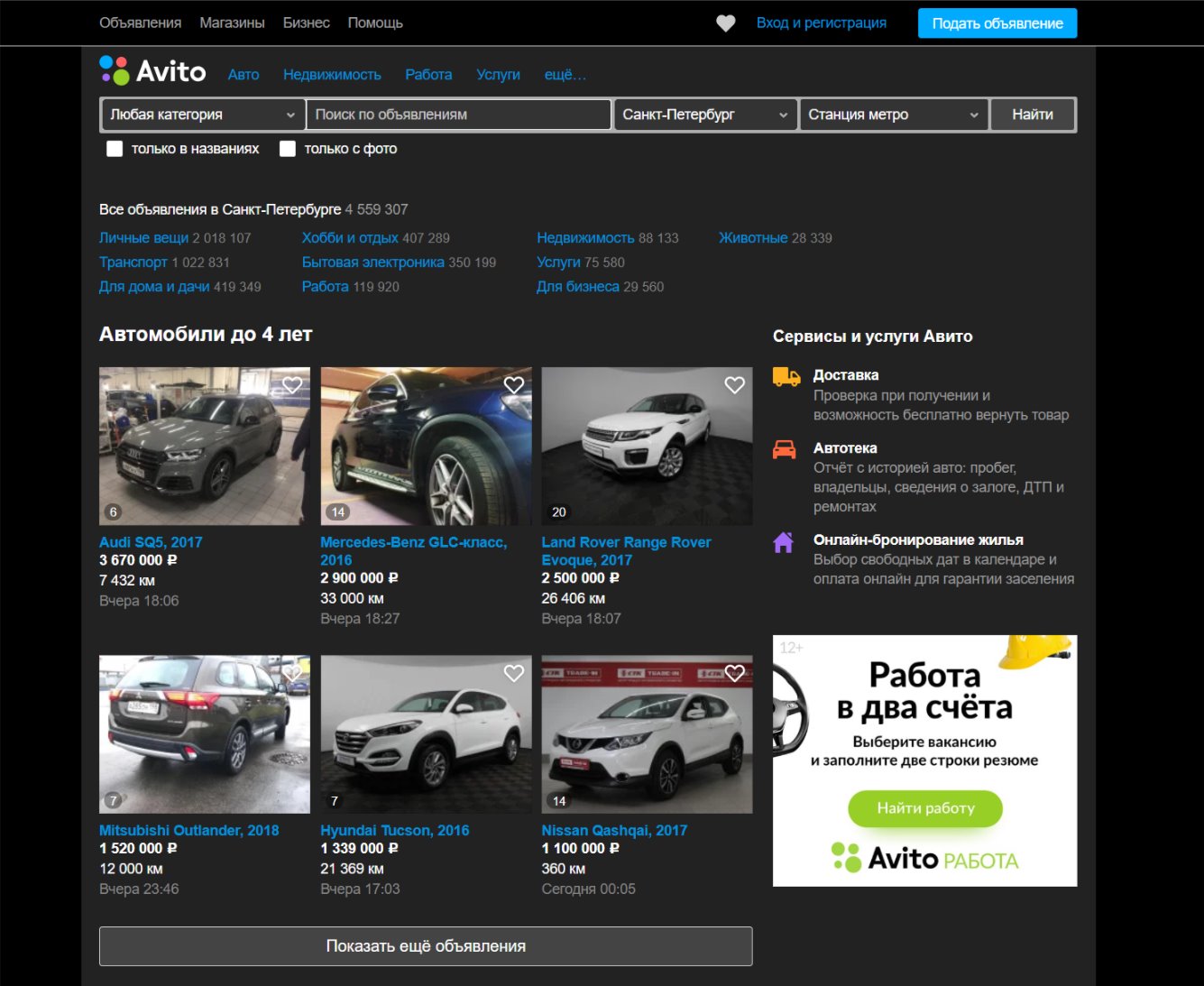Click the Доставка truck icon
Viewport: 1204px width, 986px height.
(x=785, y=375)
